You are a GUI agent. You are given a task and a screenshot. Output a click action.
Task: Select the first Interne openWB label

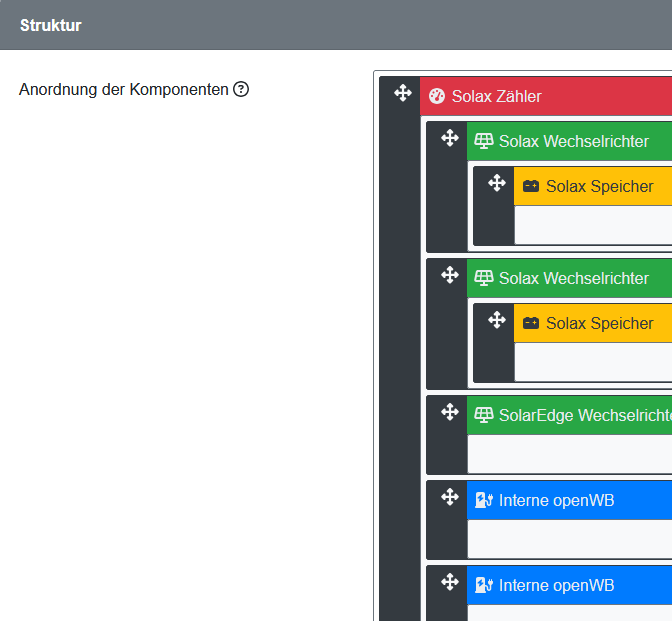pyautogui.click(x=556, y=501)
